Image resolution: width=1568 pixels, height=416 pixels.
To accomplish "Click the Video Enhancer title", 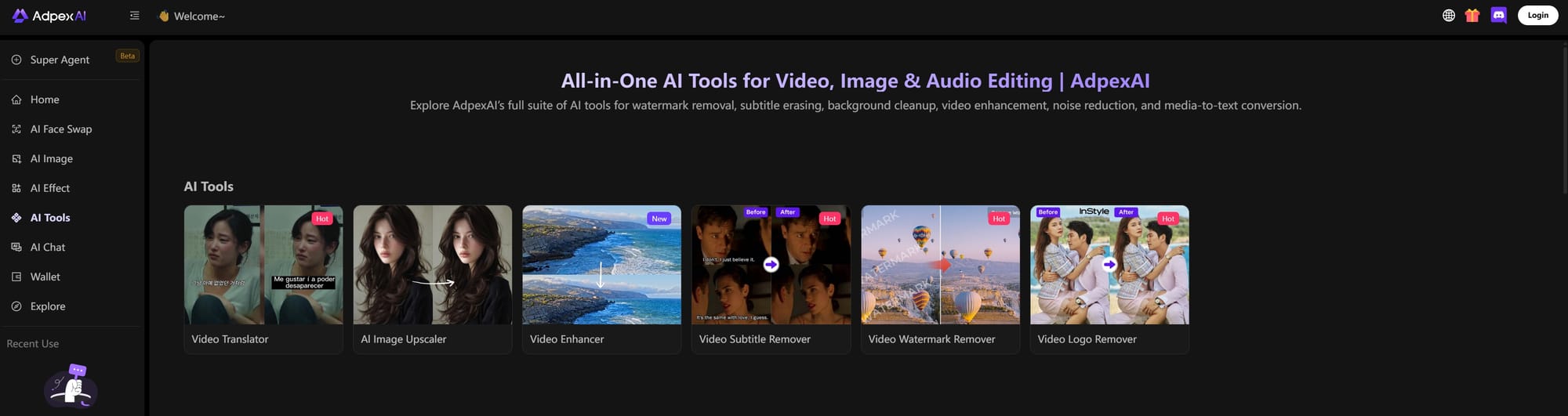I will point(567,339).
